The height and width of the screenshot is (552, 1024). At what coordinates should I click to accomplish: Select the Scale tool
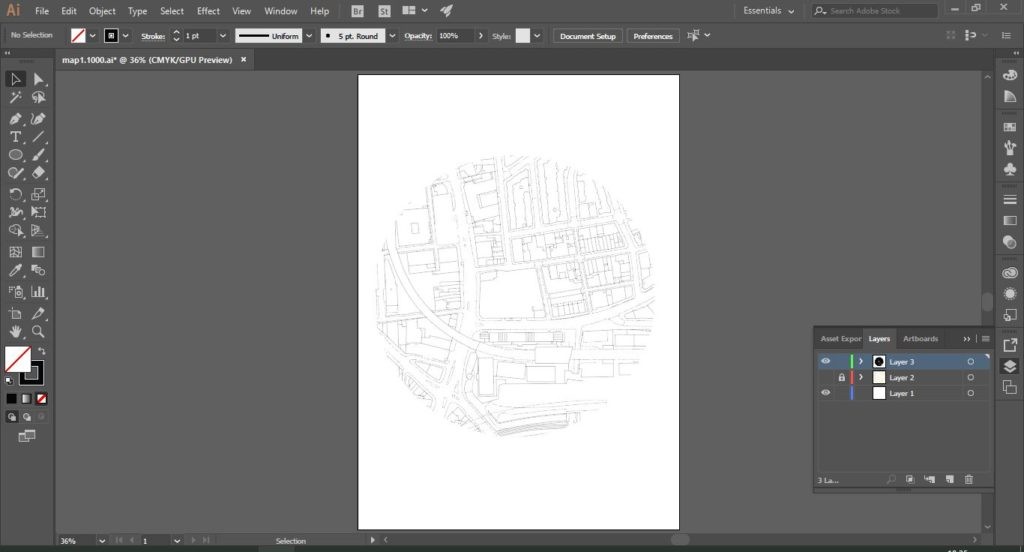tap(39, 194)
